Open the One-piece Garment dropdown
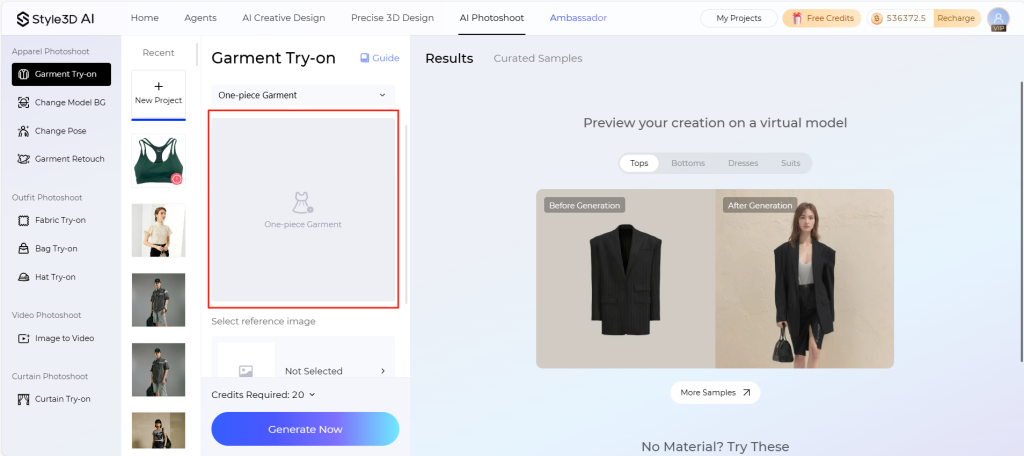Viewport: 1024px width, 456px height. (303, 95)
